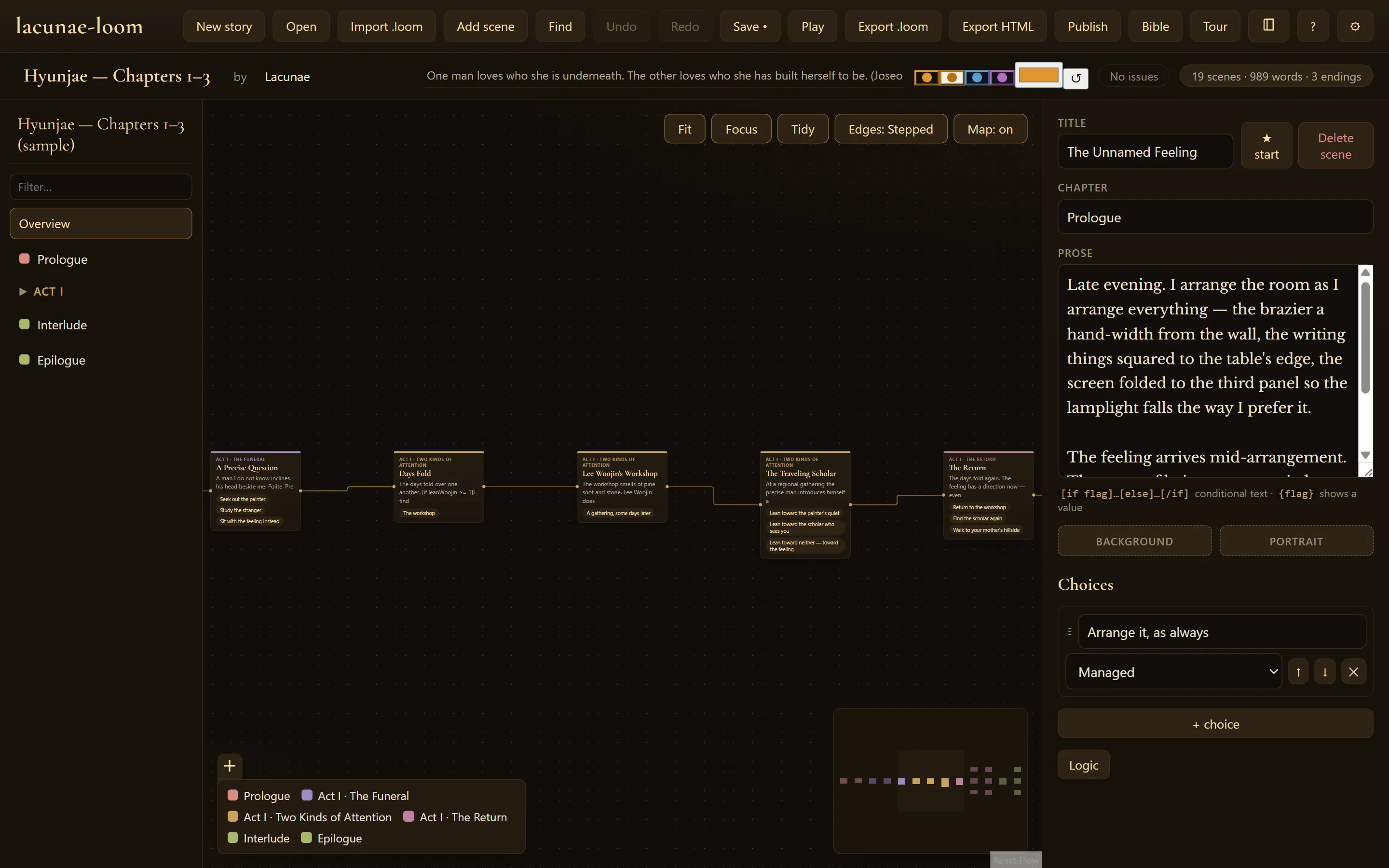Switch edge style via 'Edges: Stepped'

pos(890,129)
